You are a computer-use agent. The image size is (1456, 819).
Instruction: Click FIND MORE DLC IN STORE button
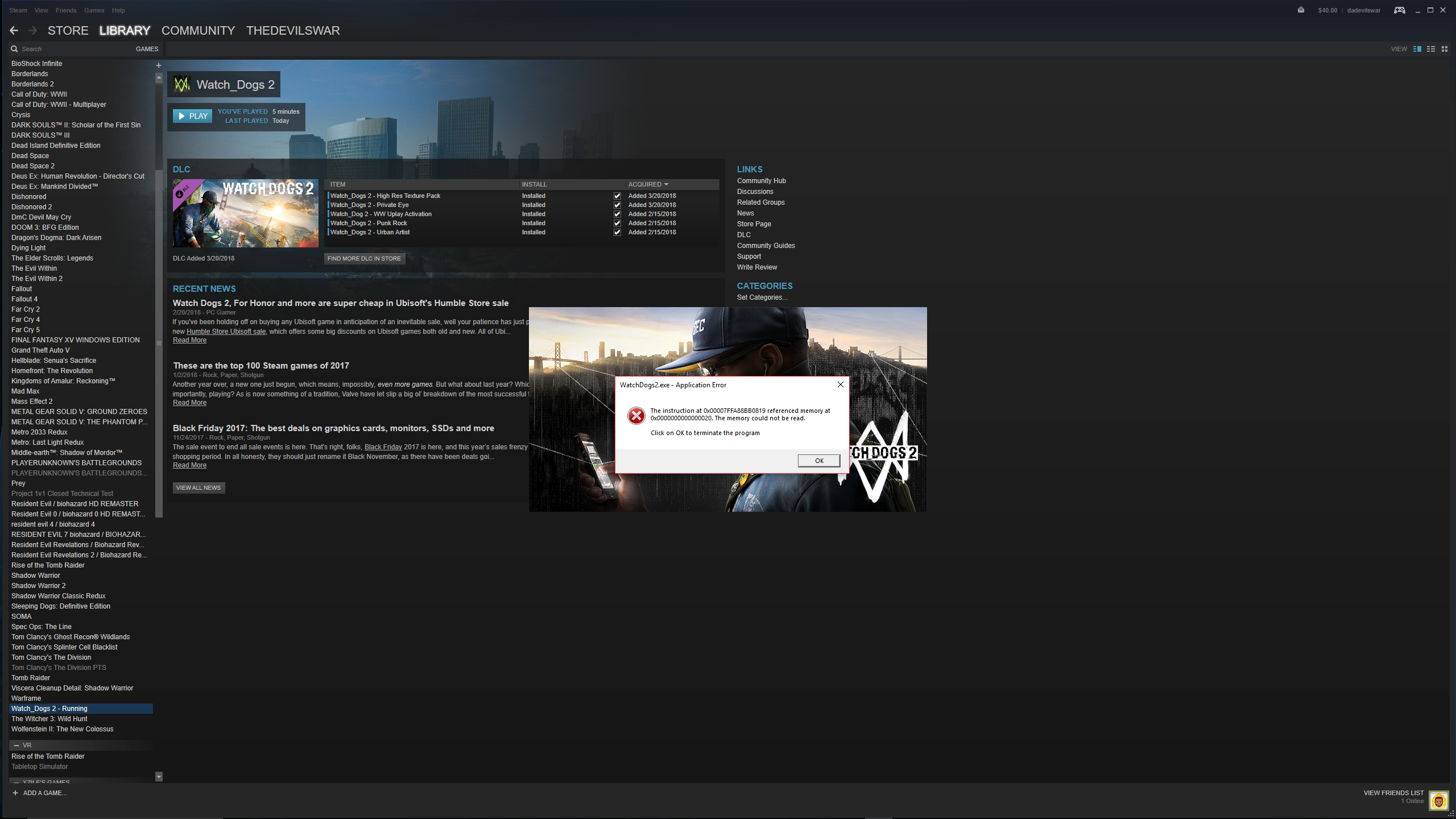click(x=364, y=258)
